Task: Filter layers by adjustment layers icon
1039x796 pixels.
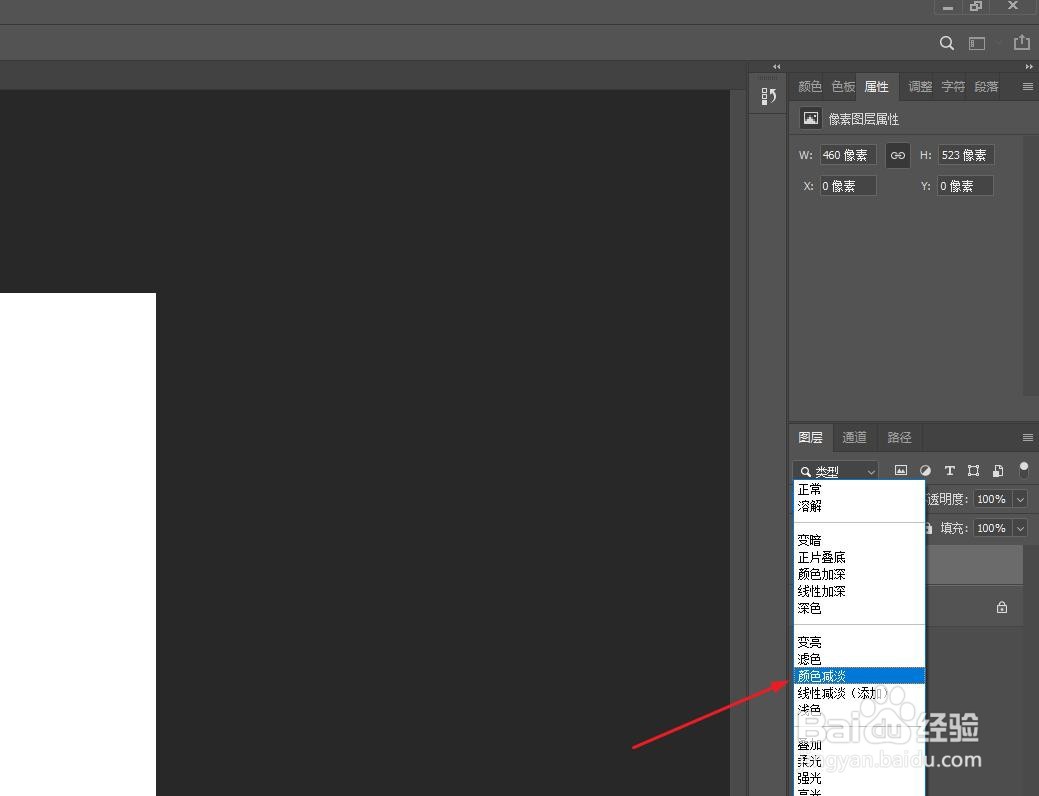Action: click(x=925, y=471)
